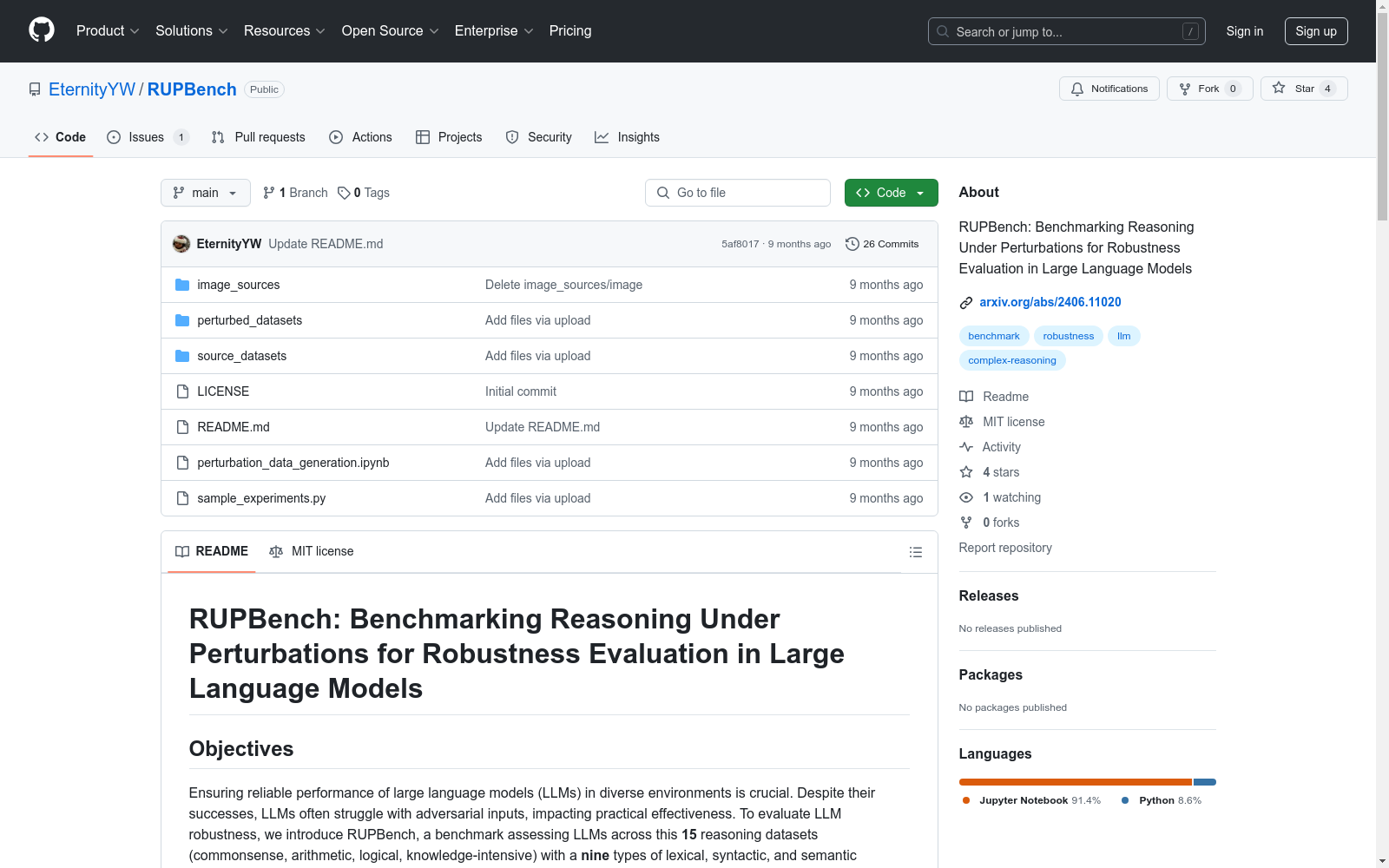Image resolution: width=1389 pixels, height=868 pixels.
Task: Select the MIT license tab above README
Action: click(x=312, y=551)
